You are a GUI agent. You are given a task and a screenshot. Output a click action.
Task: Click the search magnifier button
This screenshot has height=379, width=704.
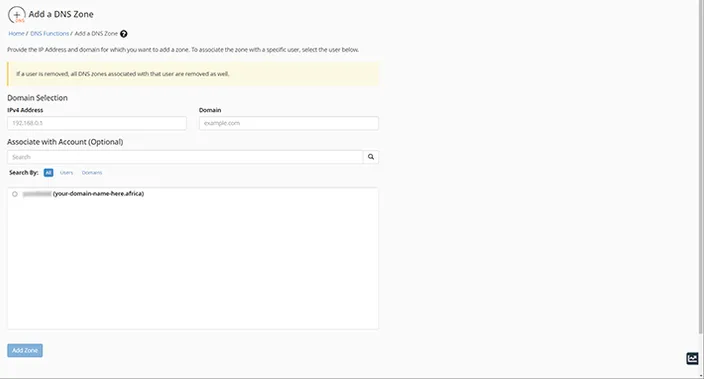(x=371, y=157)
